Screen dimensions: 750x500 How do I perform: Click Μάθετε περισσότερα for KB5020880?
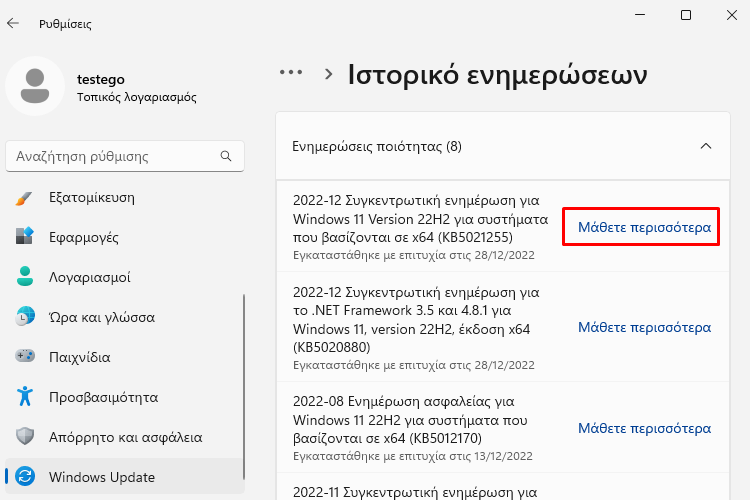coord(644,327)
